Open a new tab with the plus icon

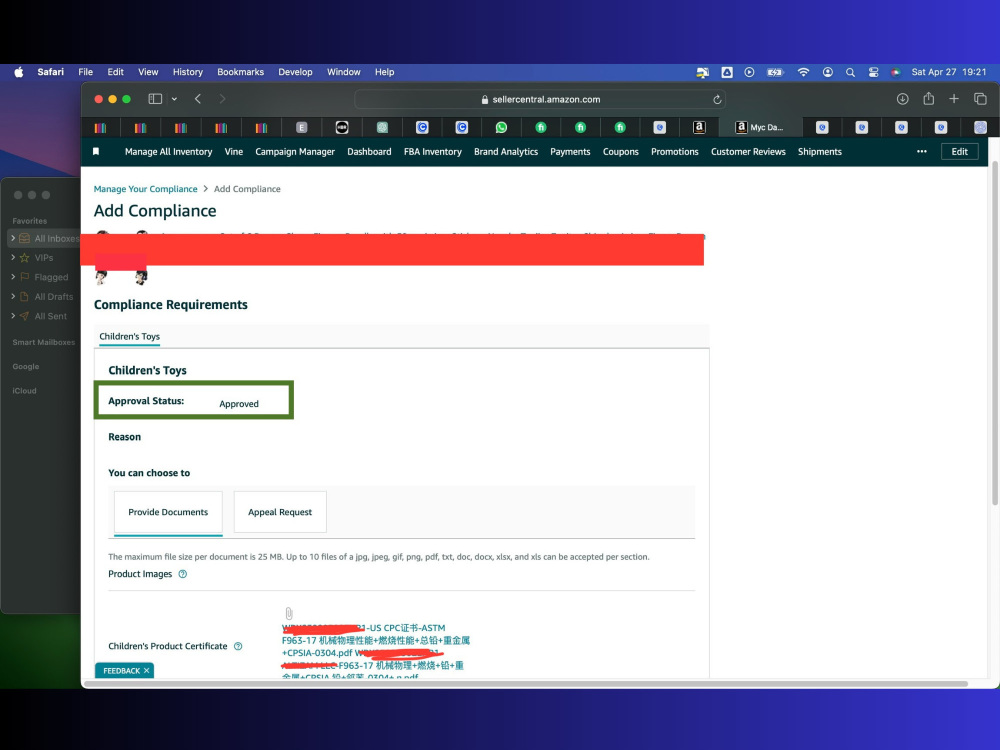(x=954, y=99)
